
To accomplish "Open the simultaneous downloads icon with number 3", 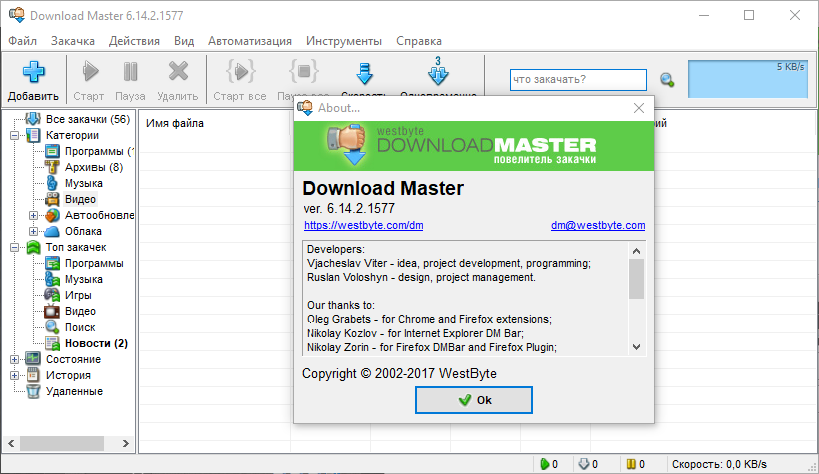I will click(438, 72).
